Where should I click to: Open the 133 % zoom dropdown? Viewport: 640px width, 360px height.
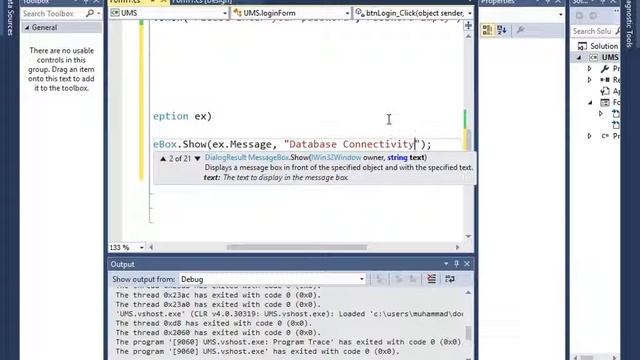point(142,247)
